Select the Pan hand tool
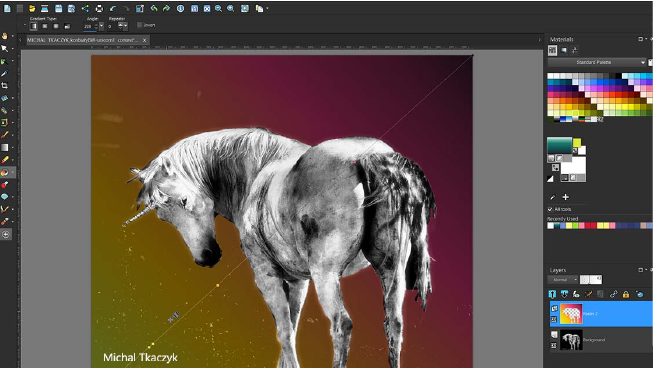The image size is (653, 369). (x=5, y=36)
